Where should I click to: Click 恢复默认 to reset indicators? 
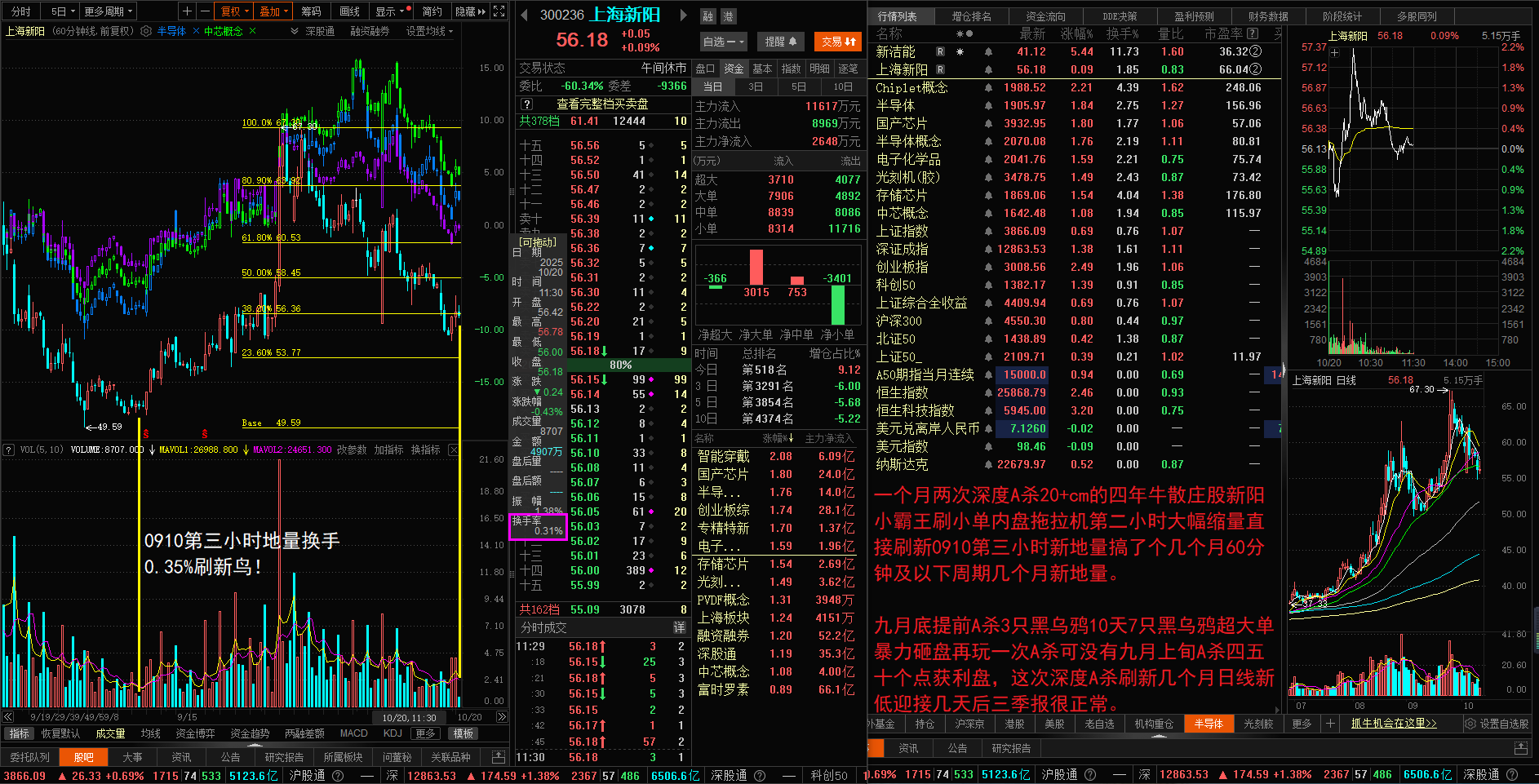[x=61, y=733]
